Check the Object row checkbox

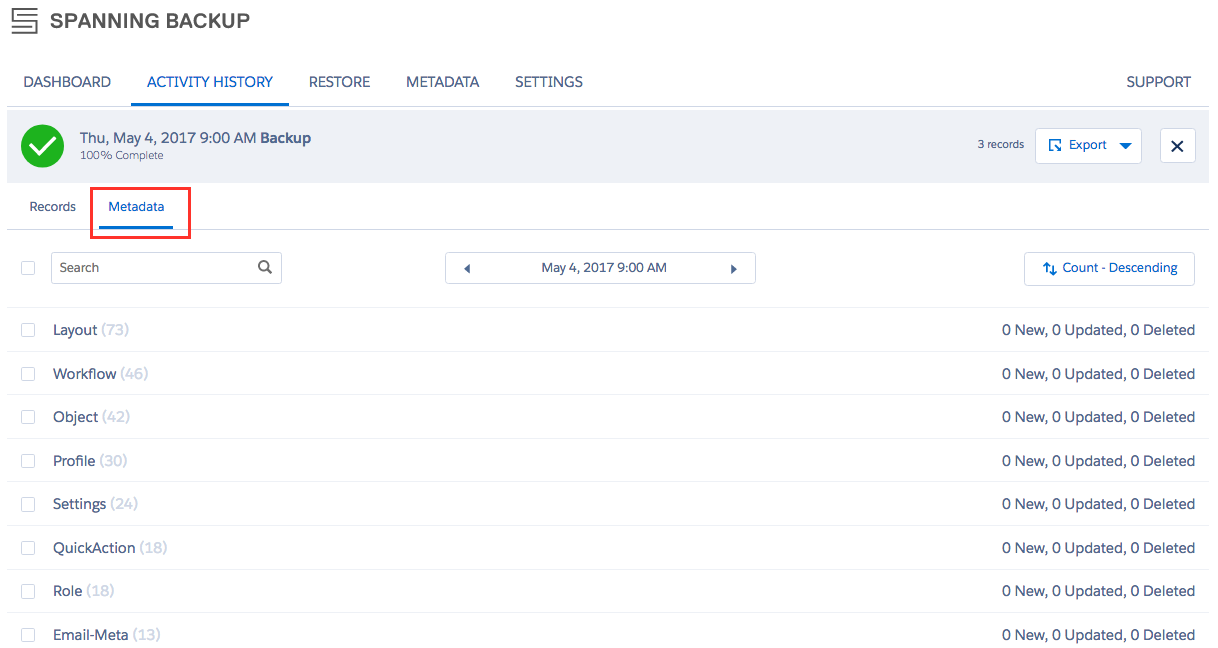pos(28,417)
